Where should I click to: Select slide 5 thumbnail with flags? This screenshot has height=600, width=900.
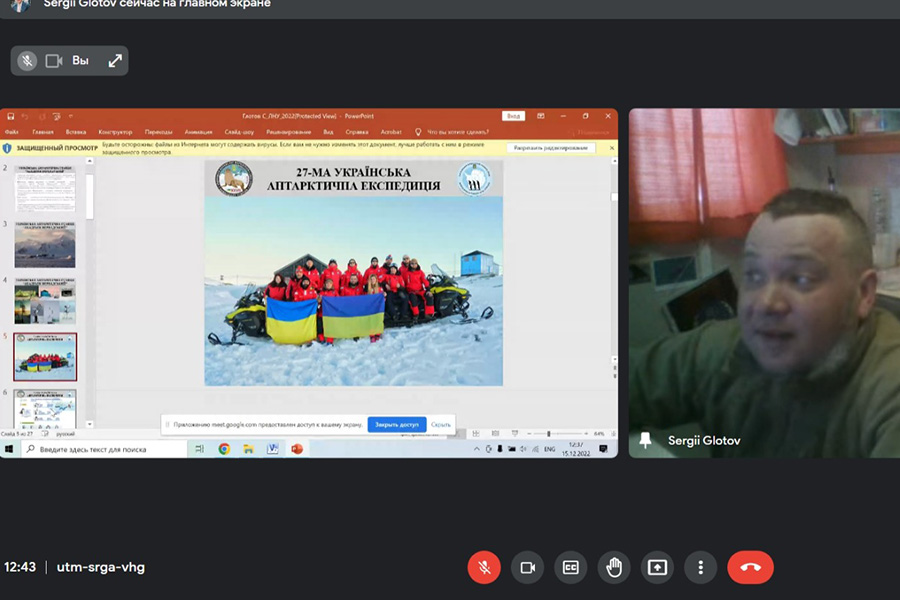click(x=45, y=357)
